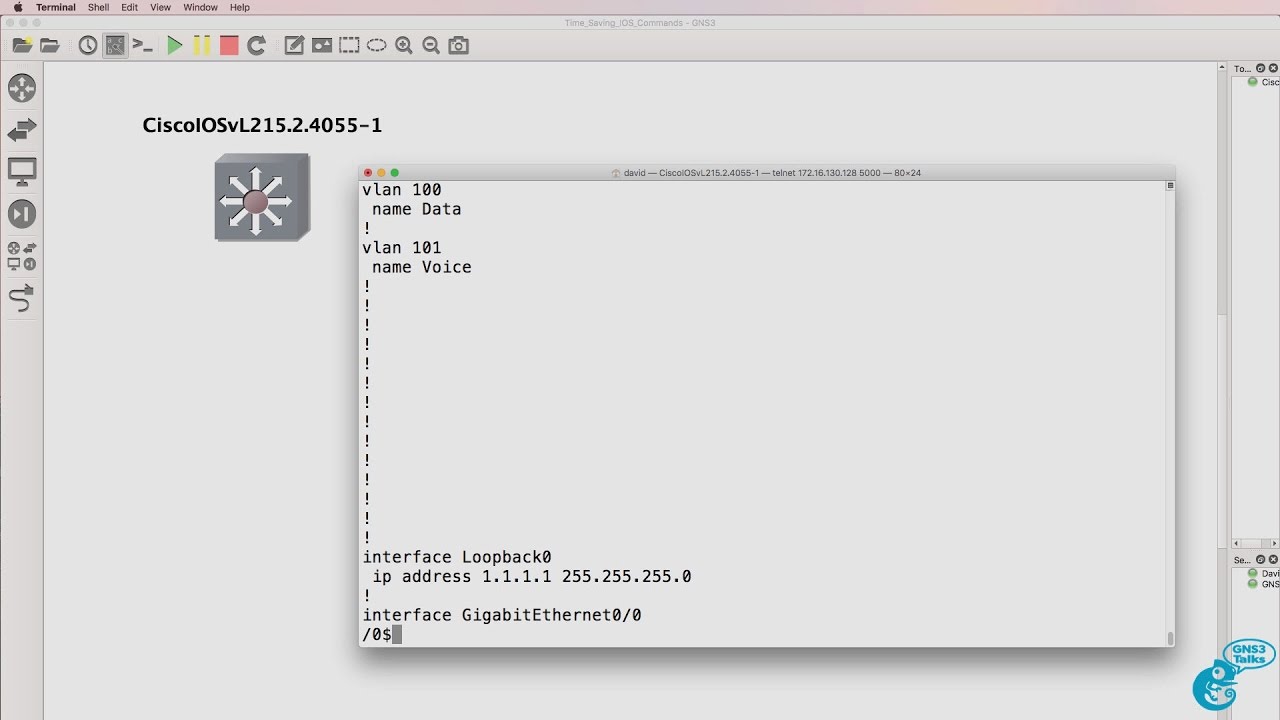Select the CiscoIOSvL2 switch node on canvas
1280x720 pixels.
pyautogui.click(x=262, y=197)
